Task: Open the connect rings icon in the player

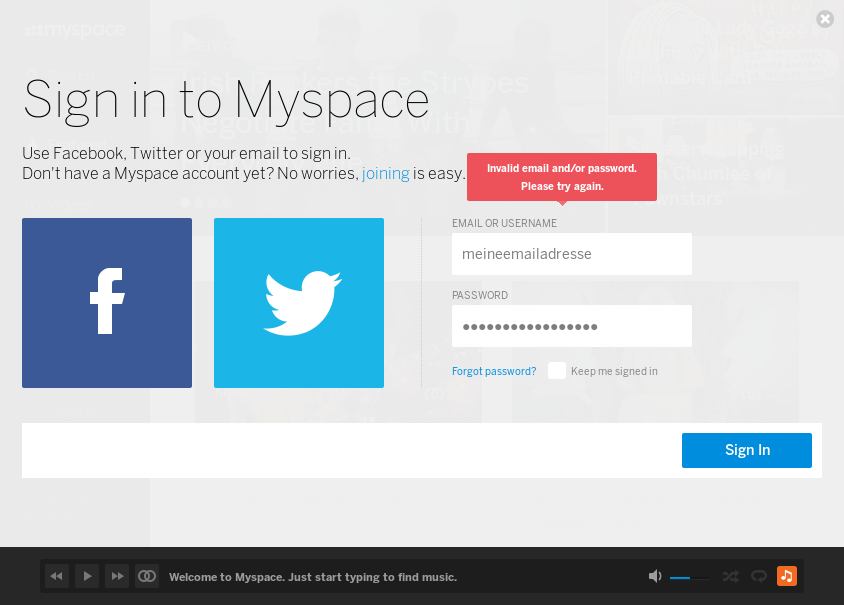Action: coord(147,576)
